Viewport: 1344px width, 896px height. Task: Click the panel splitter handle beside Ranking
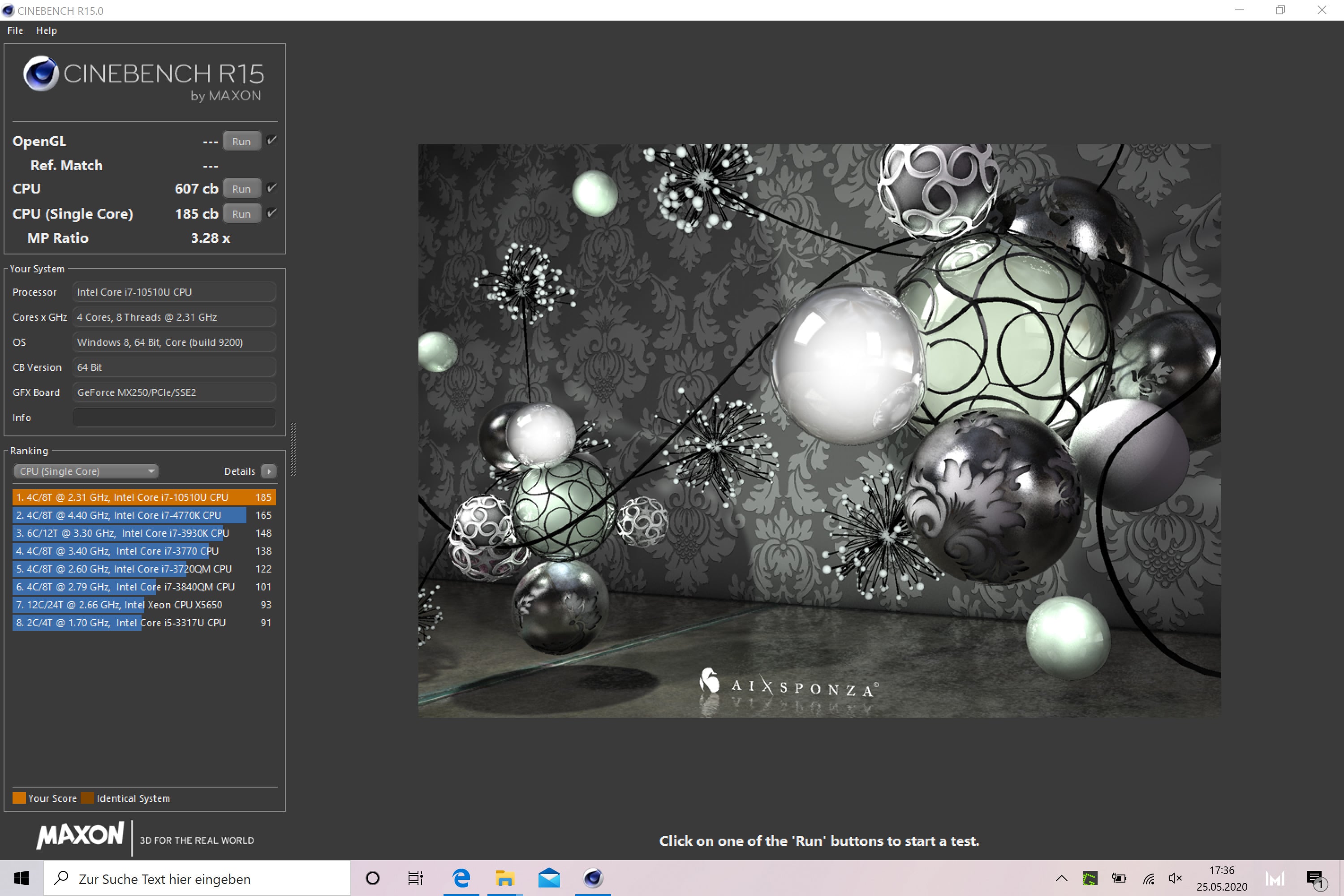coord(294,449)
